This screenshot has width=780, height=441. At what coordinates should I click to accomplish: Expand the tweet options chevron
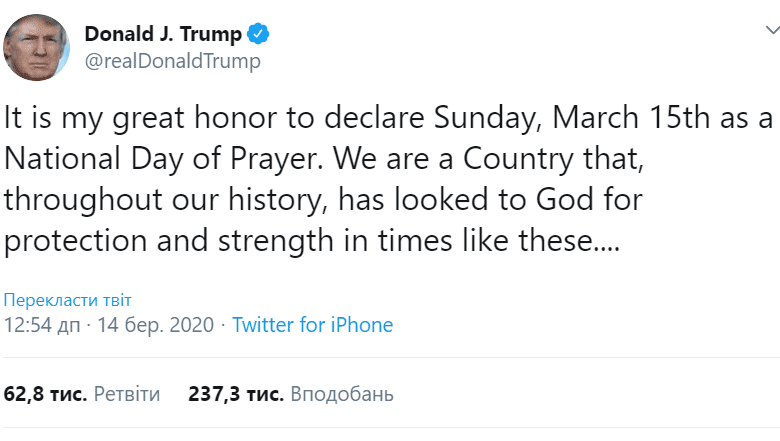point(770,32)
